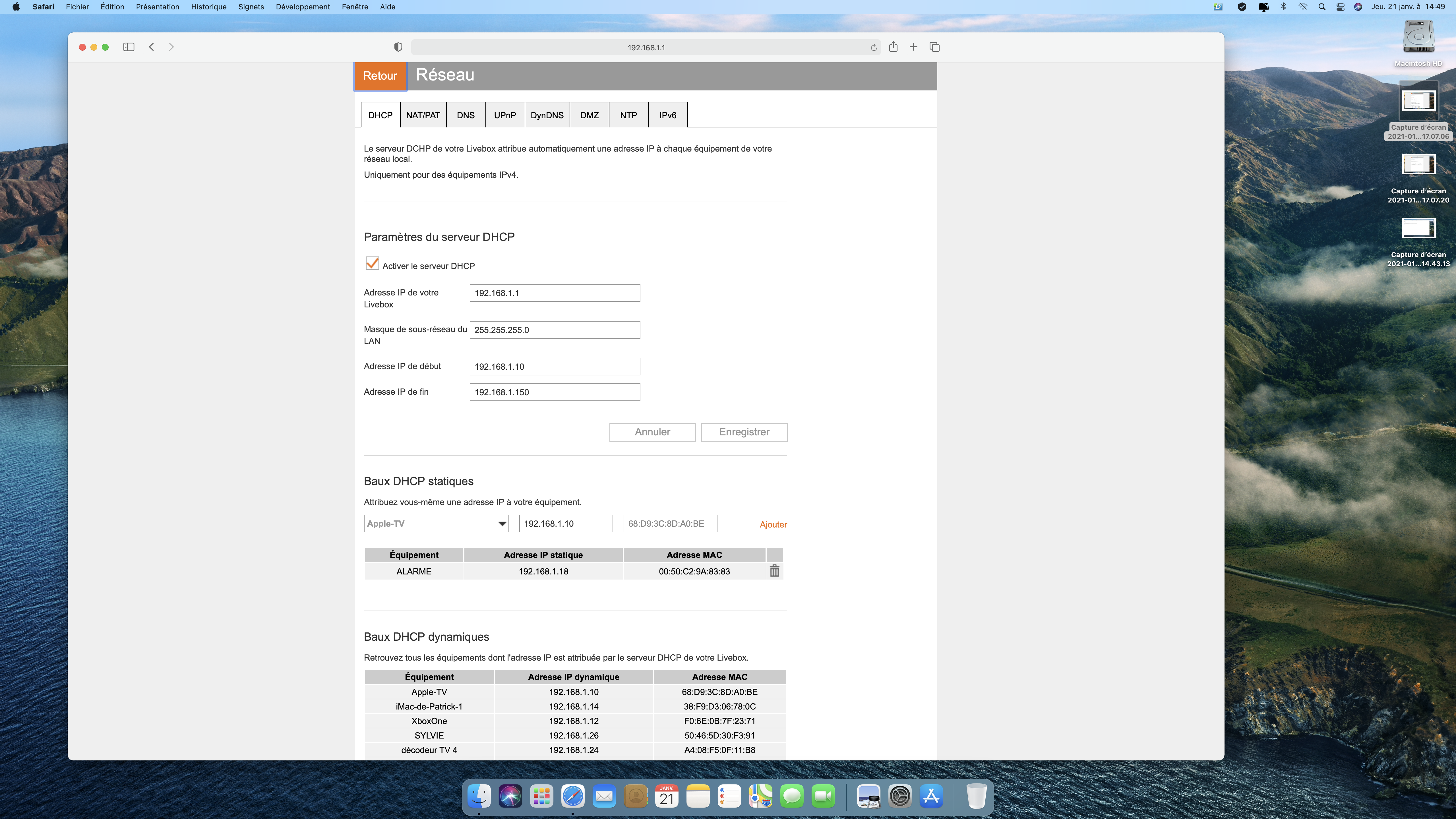
Task: Click the Enregistrer button
Action: [x=744, y=432]
